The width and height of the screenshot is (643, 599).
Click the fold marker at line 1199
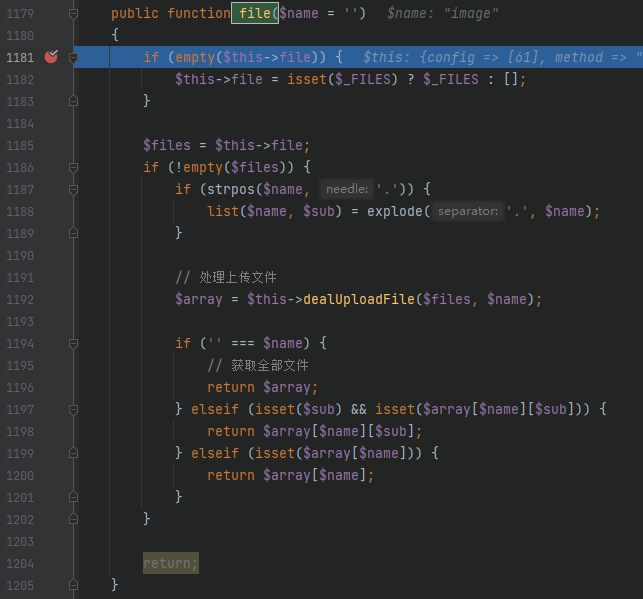pyautogui.click(x=73, y=453)
